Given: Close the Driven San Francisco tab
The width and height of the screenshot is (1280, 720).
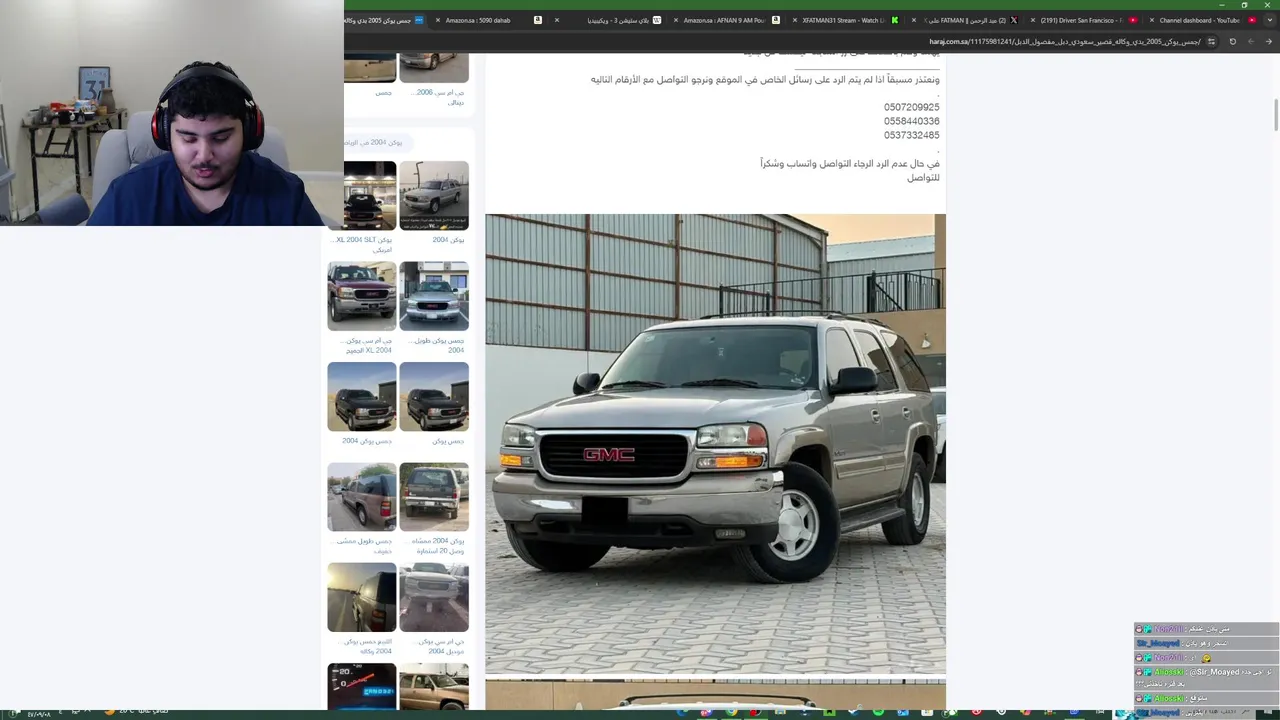Looking at the screenshot, I should (1033, 20).
